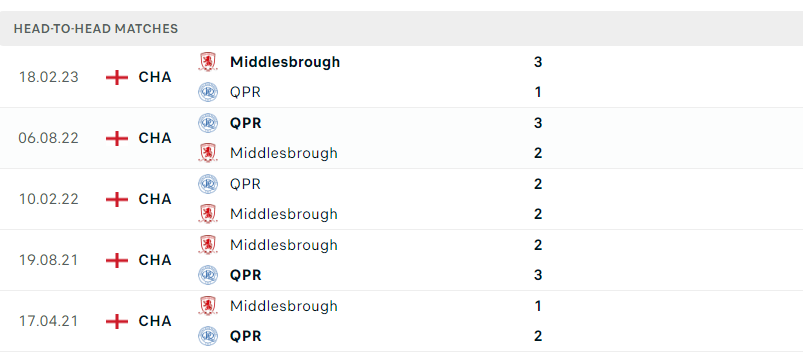Open Middlesbrough link in 17.04.21 match
The image size is (803, 361).
284,306
